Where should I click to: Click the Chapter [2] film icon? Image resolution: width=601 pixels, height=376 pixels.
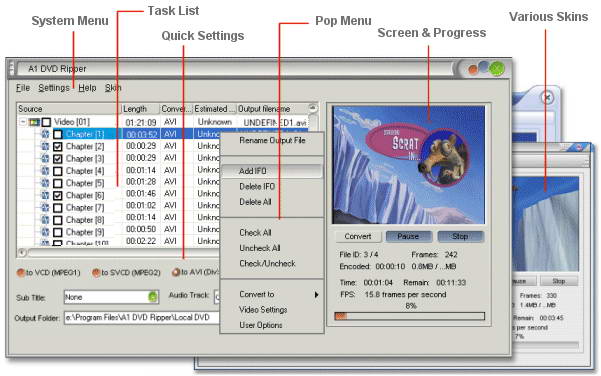tap(45, 146)
